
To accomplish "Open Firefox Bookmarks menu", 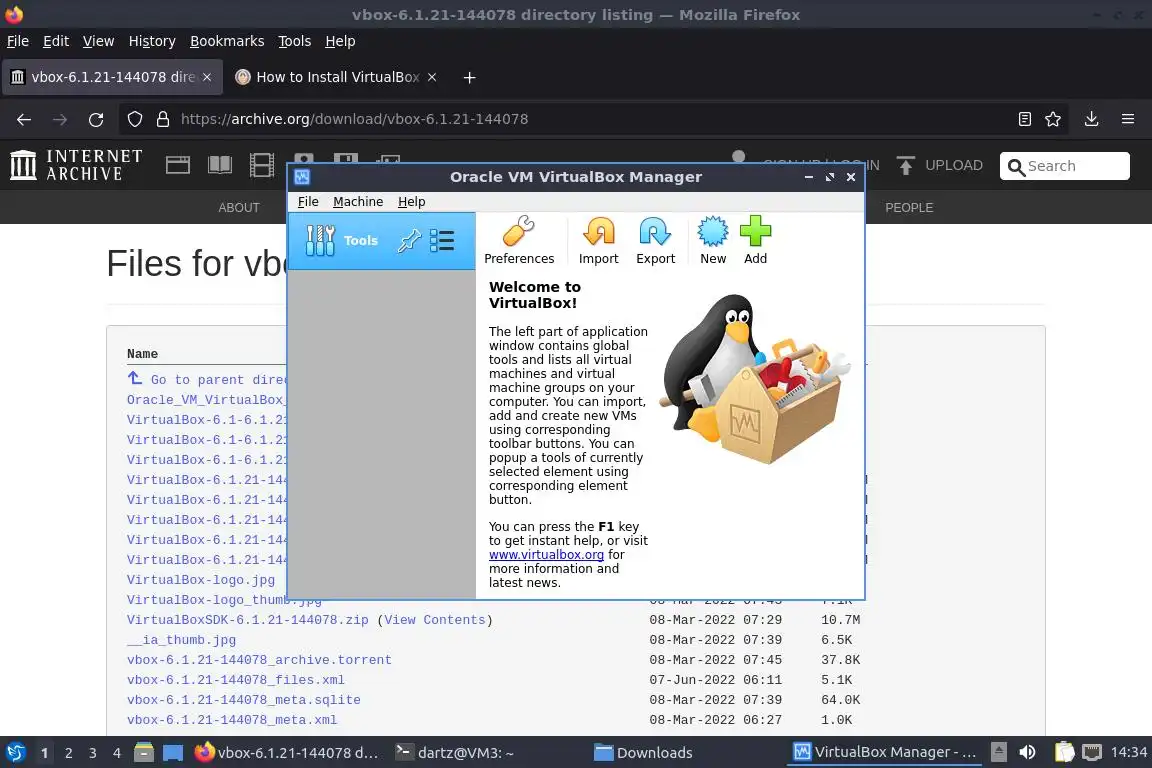I will (x=227, y=41).
